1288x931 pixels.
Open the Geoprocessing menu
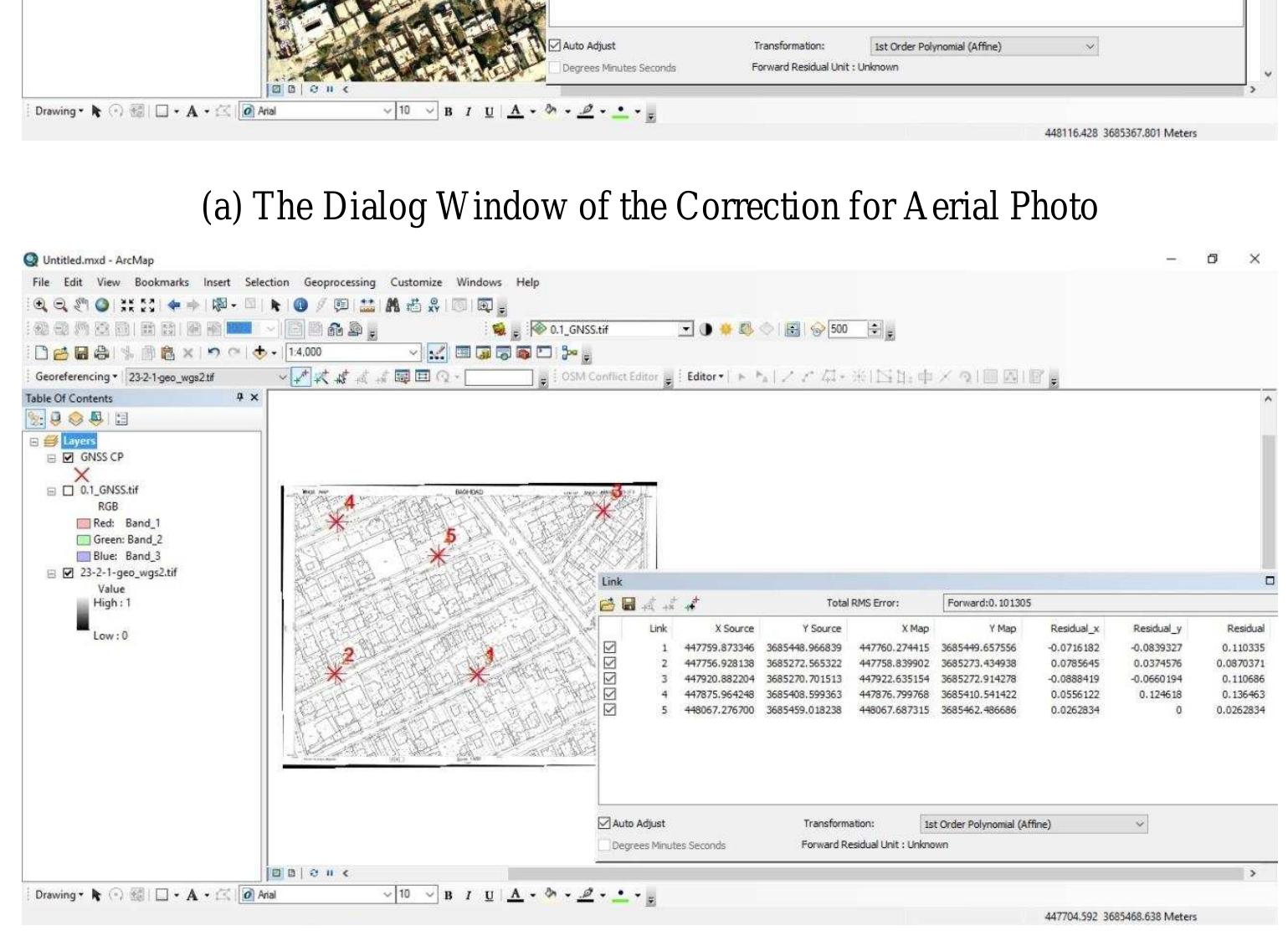(339, 283)
